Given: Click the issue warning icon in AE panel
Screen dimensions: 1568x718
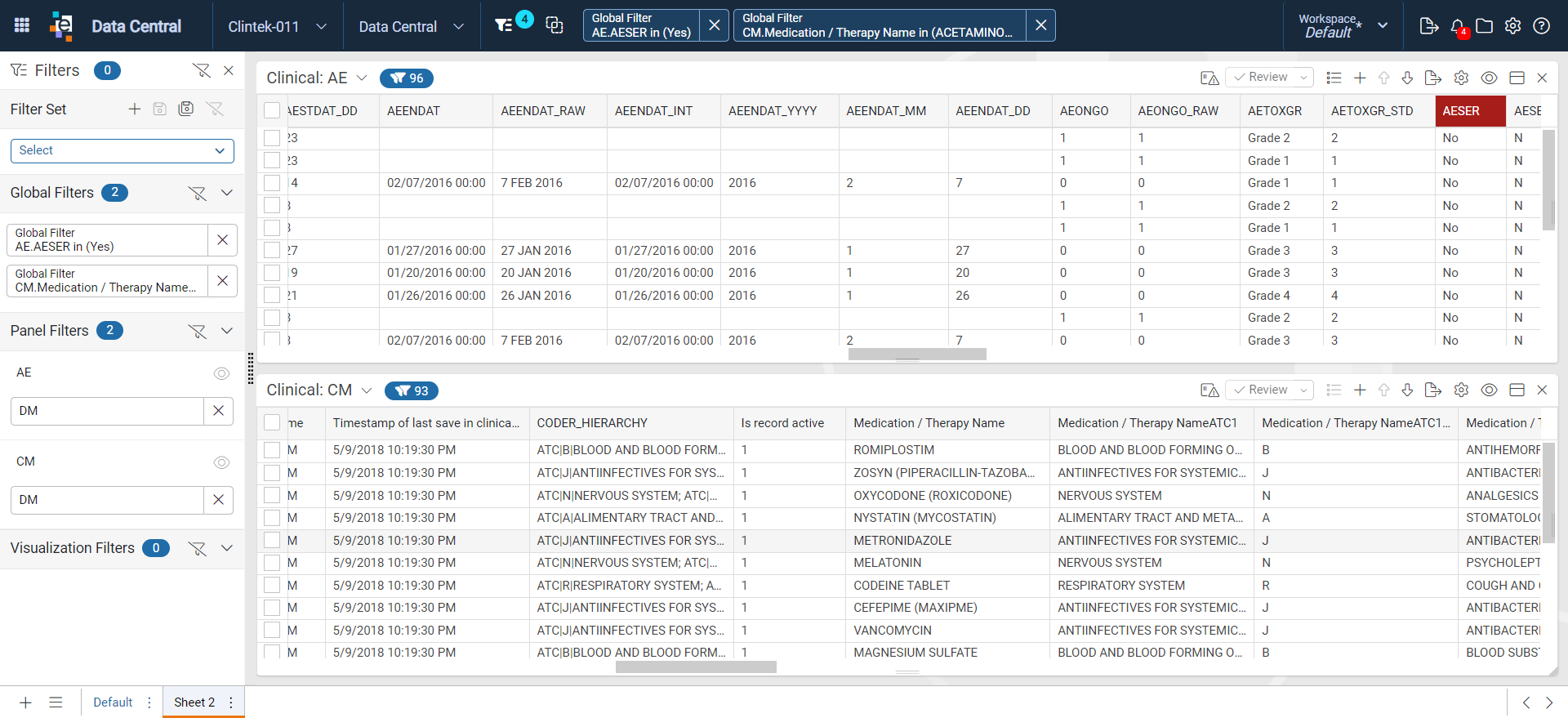Looking at the screenshot, I should pyautogui.click(x=1209, y=78).
